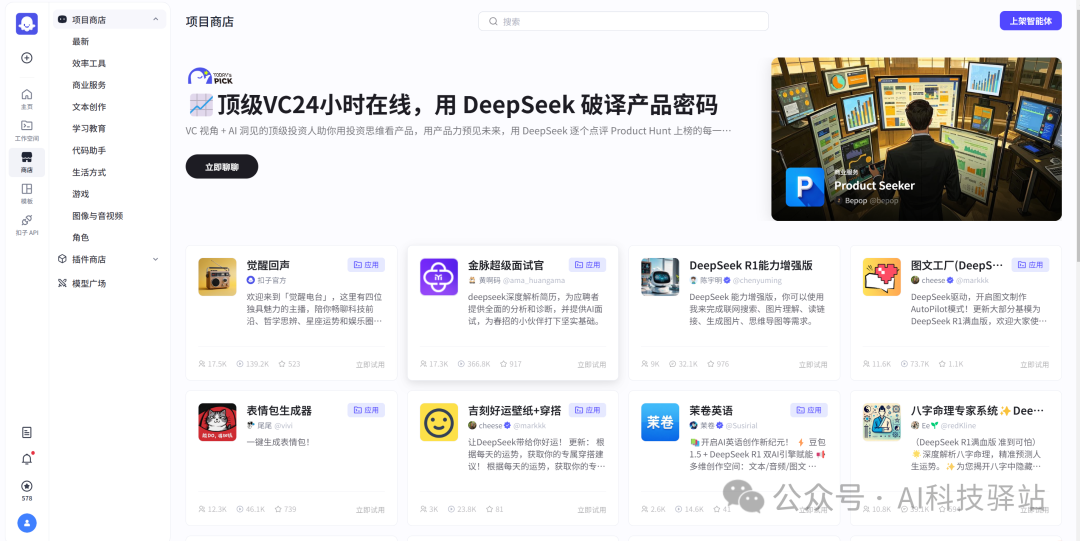Click the Coze logo icon at top left

pyautogui.click(x=27, y=23)
